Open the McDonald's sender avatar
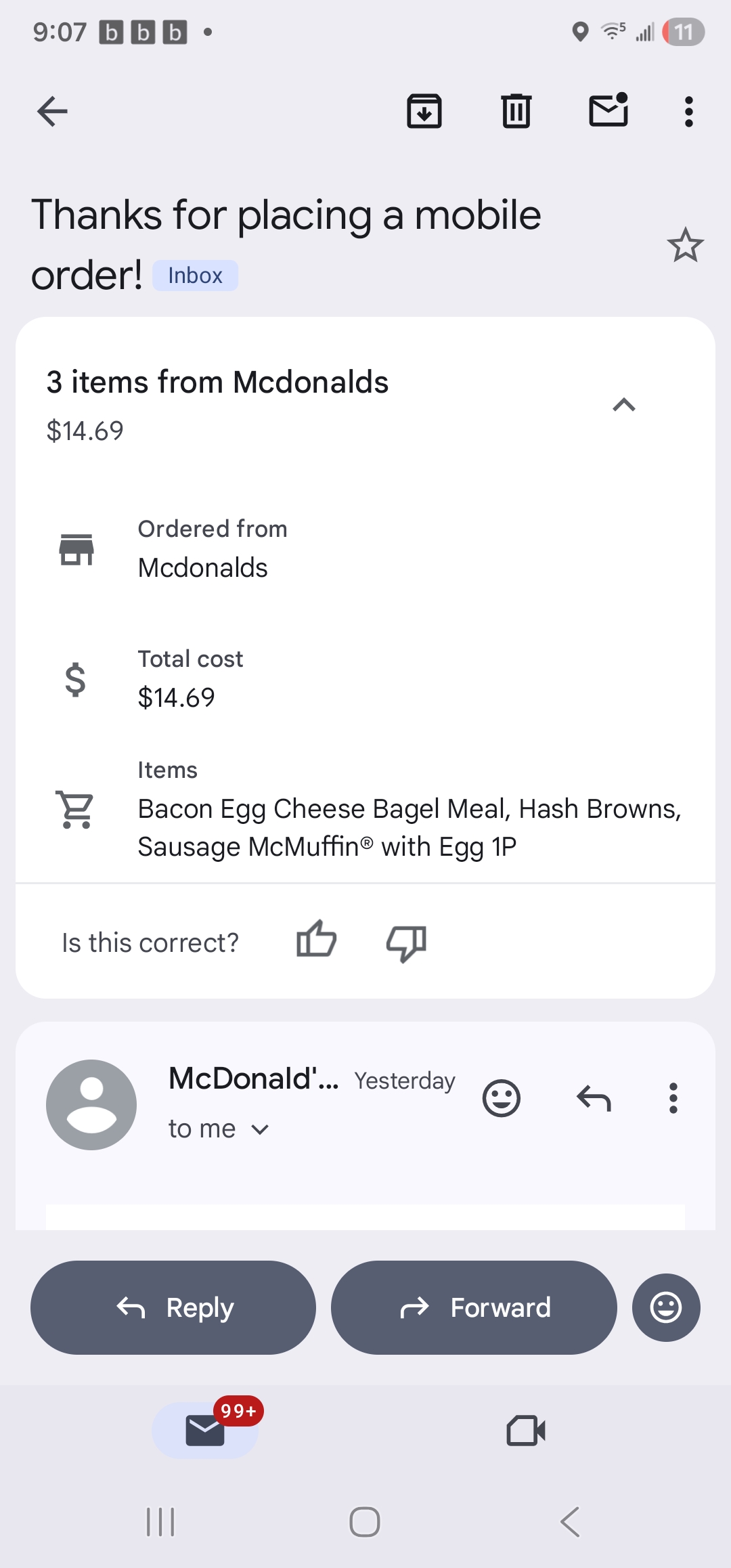 (91, 1104)
